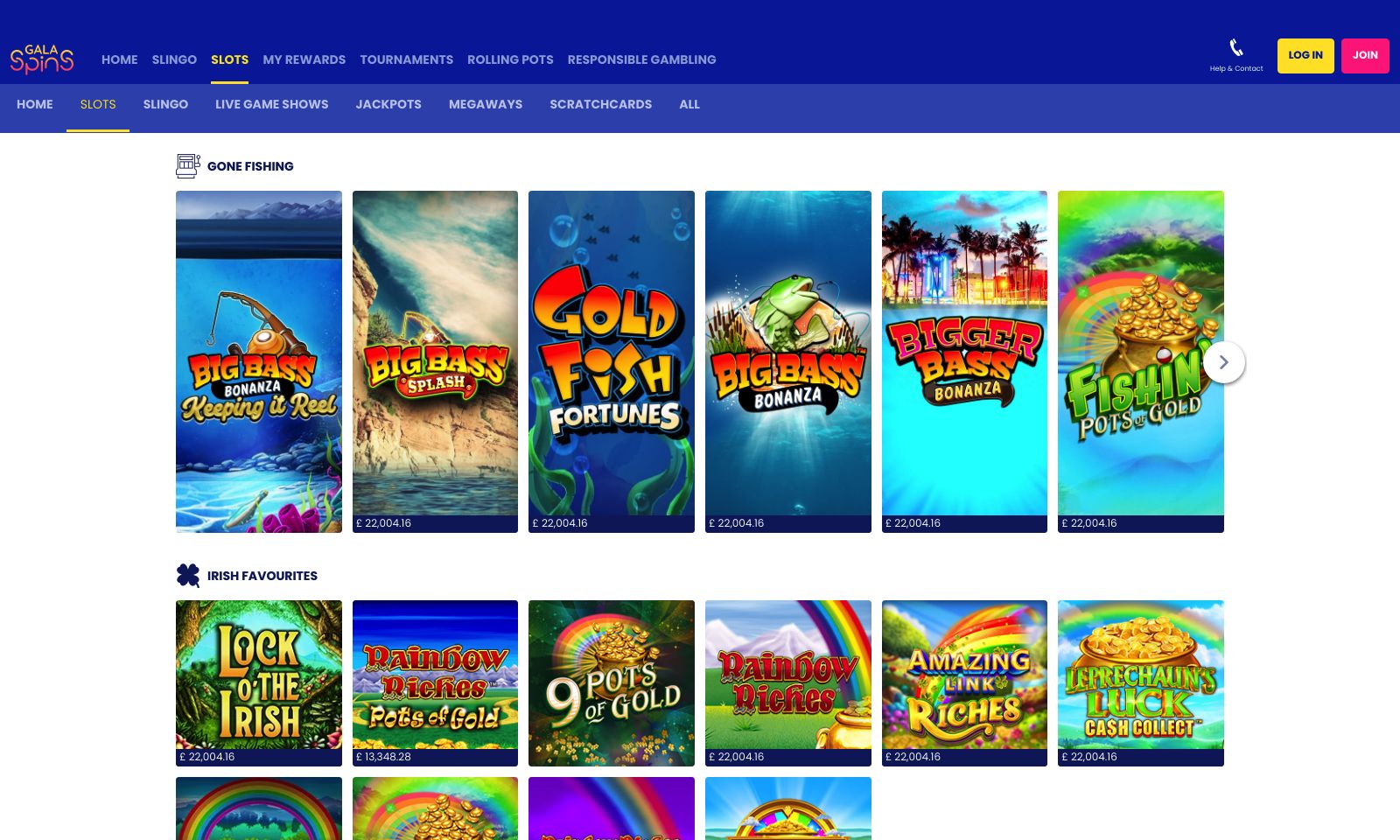Open Help & Contact via the phone icon
The width and height of the screenshot is (1400, 840).
coord(1235,46)
